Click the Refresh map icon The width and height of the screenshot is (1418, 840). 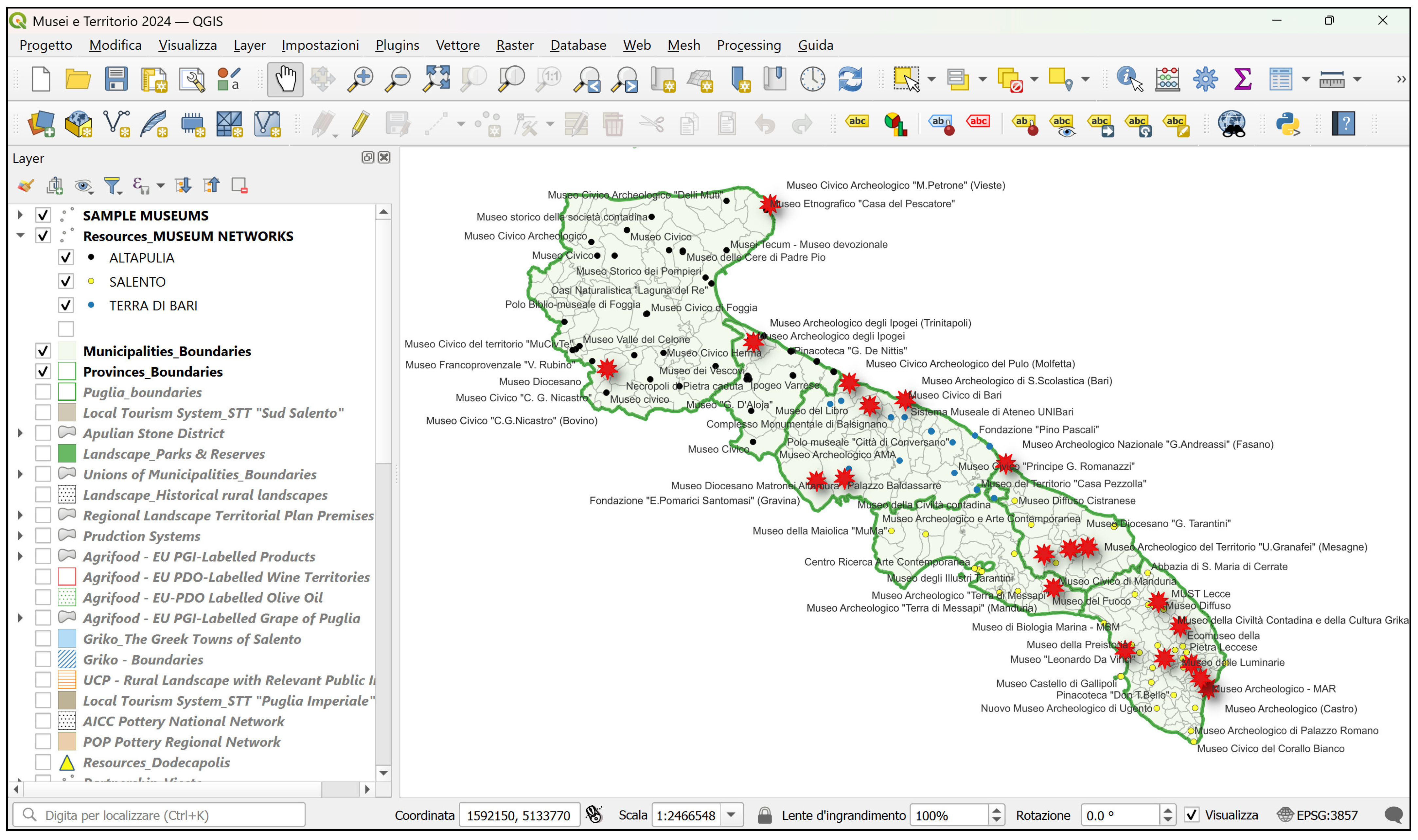click(x=850, y=79)
